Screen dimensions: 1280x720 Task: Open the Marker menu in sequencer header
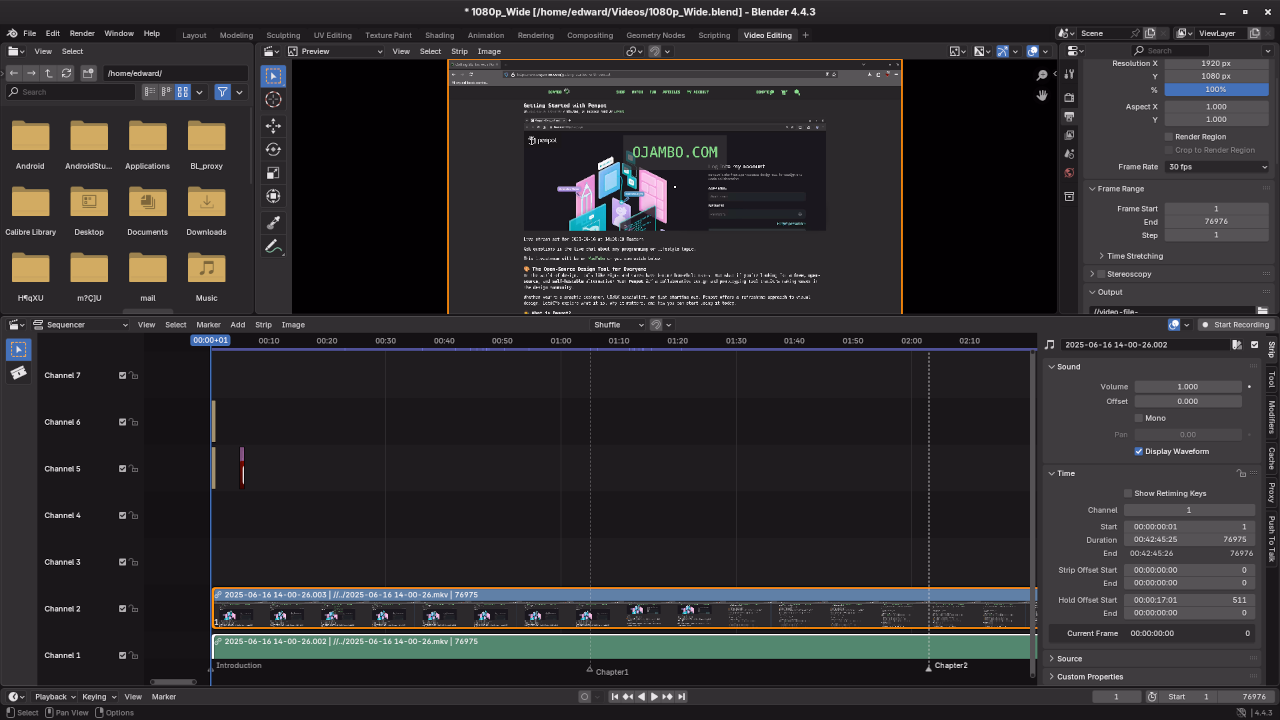[208, 325]
